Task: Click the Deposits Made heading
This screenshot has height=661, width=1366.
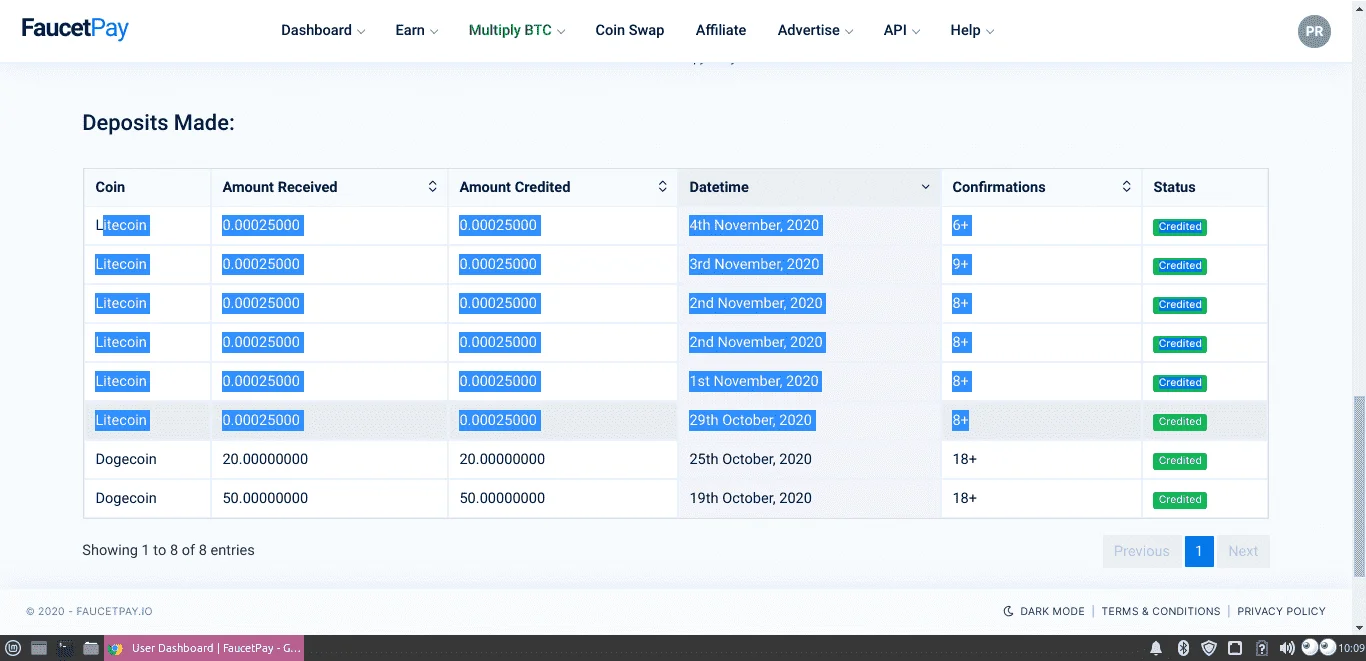Action: click(x=158, y=123)
